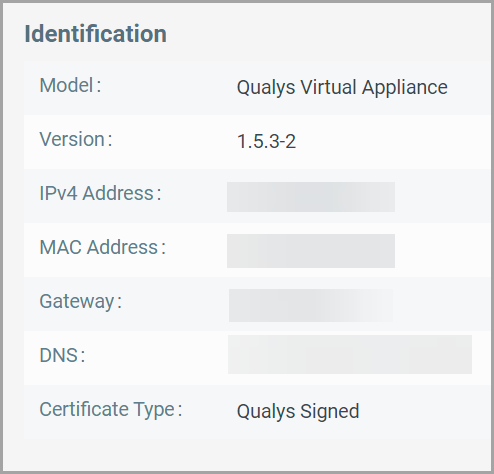
Task: Click the blurred MAC Address value
Action: [x=311, y=251]
